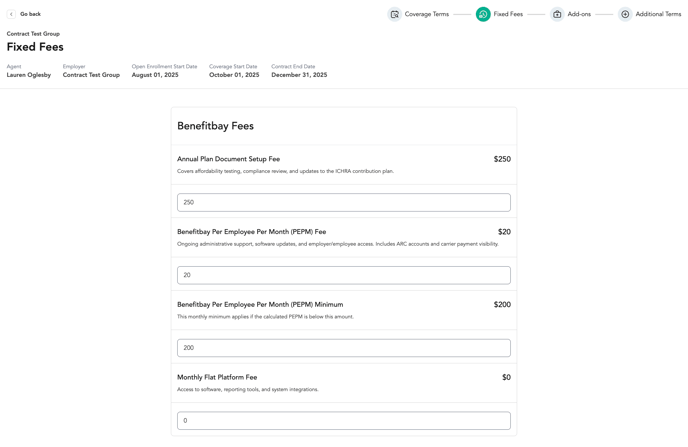Click the Additional Terms step icon
The image size is (688, 447).
point(625,14)
